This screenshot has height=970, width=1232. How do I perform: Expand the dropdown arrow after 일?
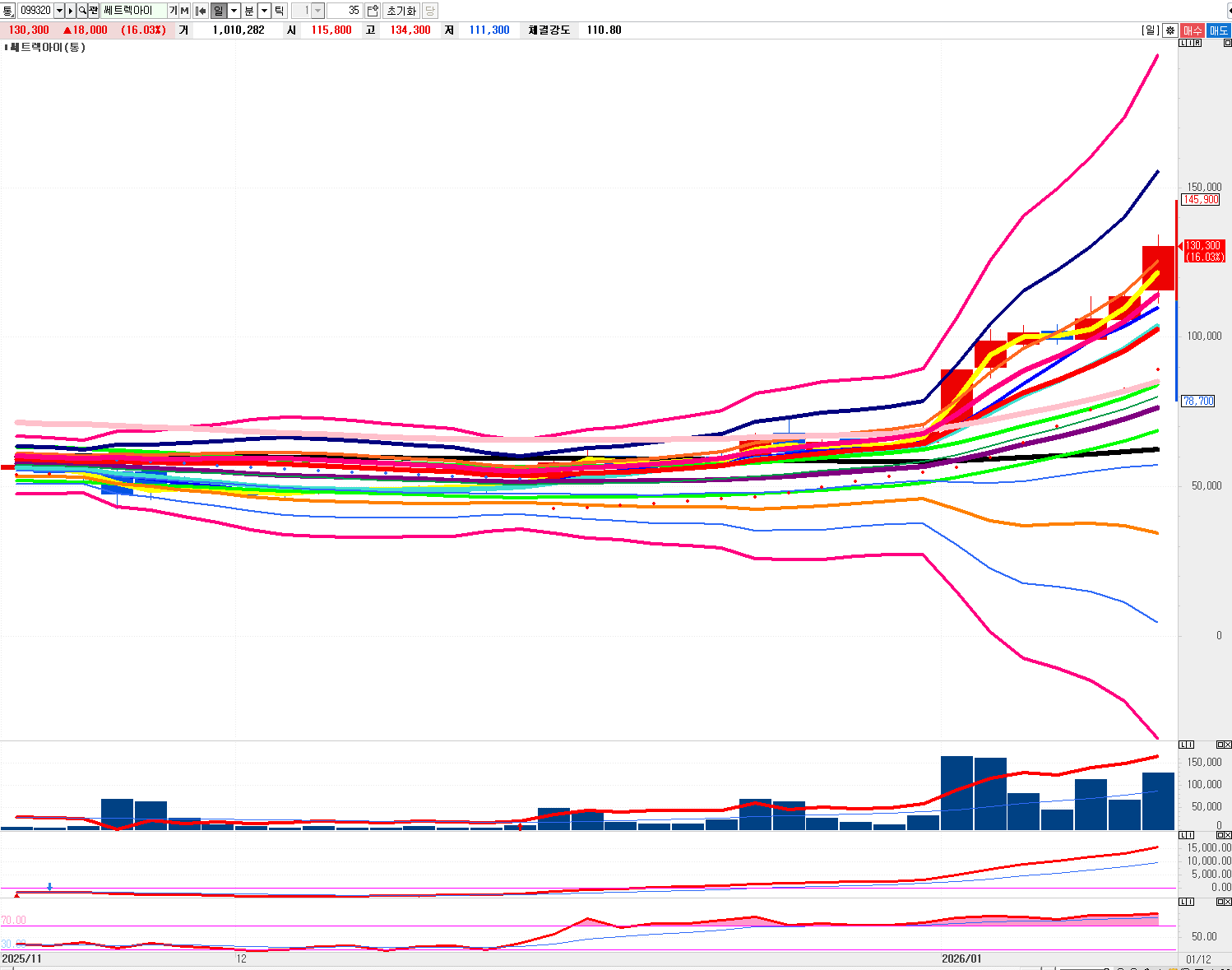point(234,11)
